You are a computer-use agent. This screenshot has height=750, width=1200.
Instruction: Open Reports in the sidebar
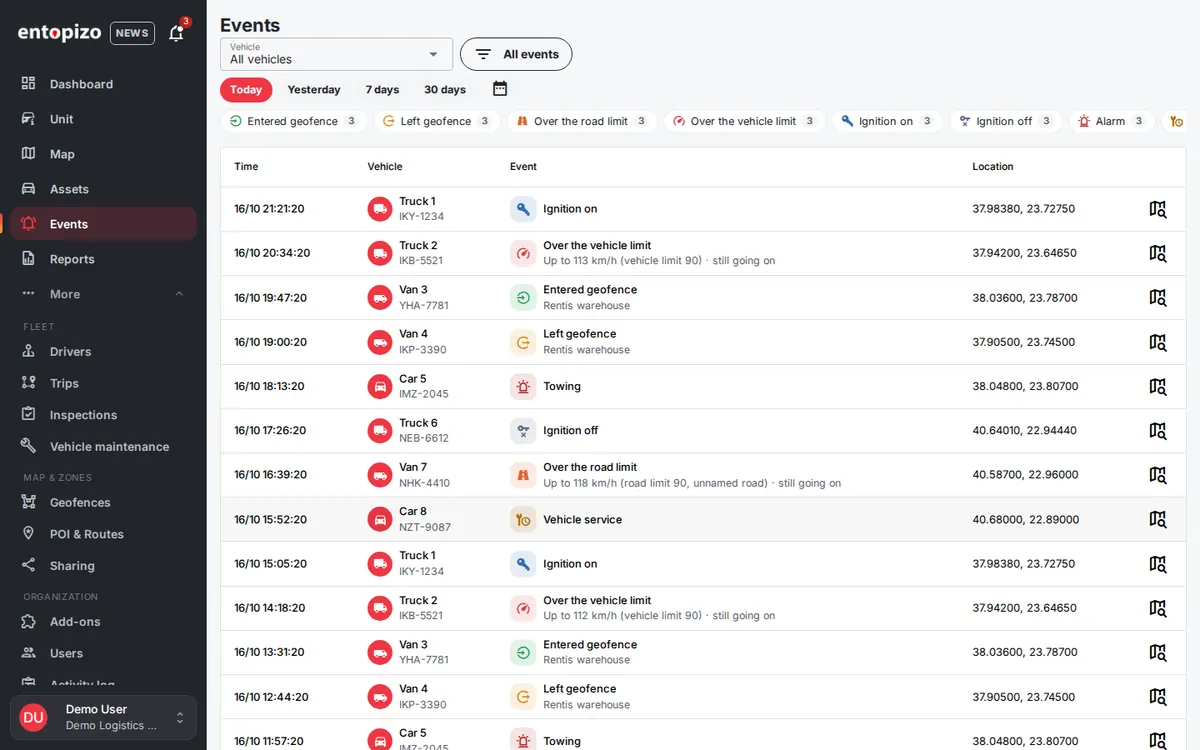coord(103,259)
